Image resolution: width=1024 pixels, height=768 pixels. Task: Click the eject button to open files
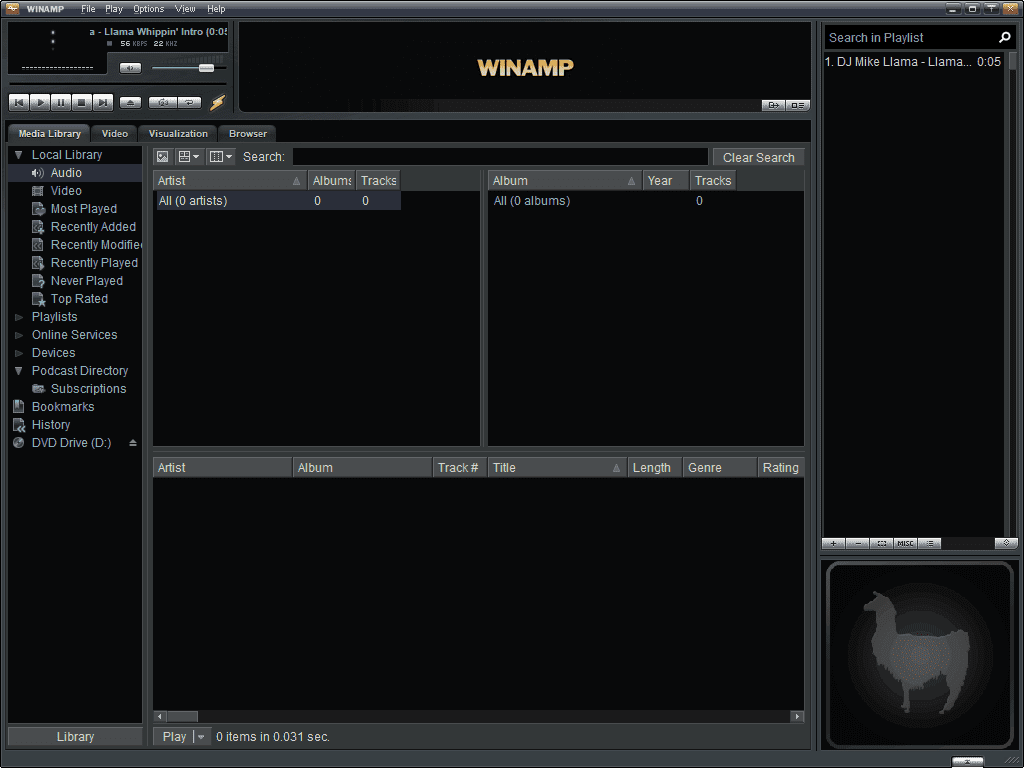pyautogui.click(x=131, y=103)
